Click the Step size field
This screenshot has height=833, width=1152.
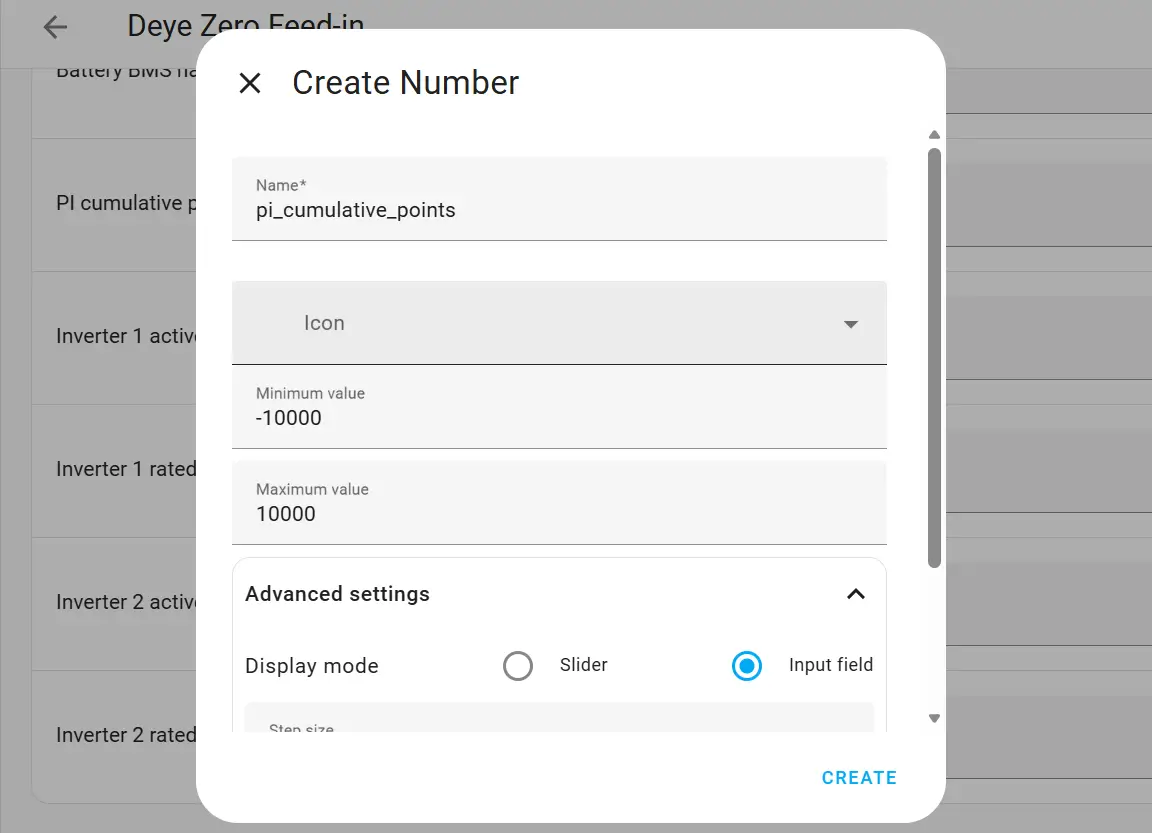tap(559, 722)
